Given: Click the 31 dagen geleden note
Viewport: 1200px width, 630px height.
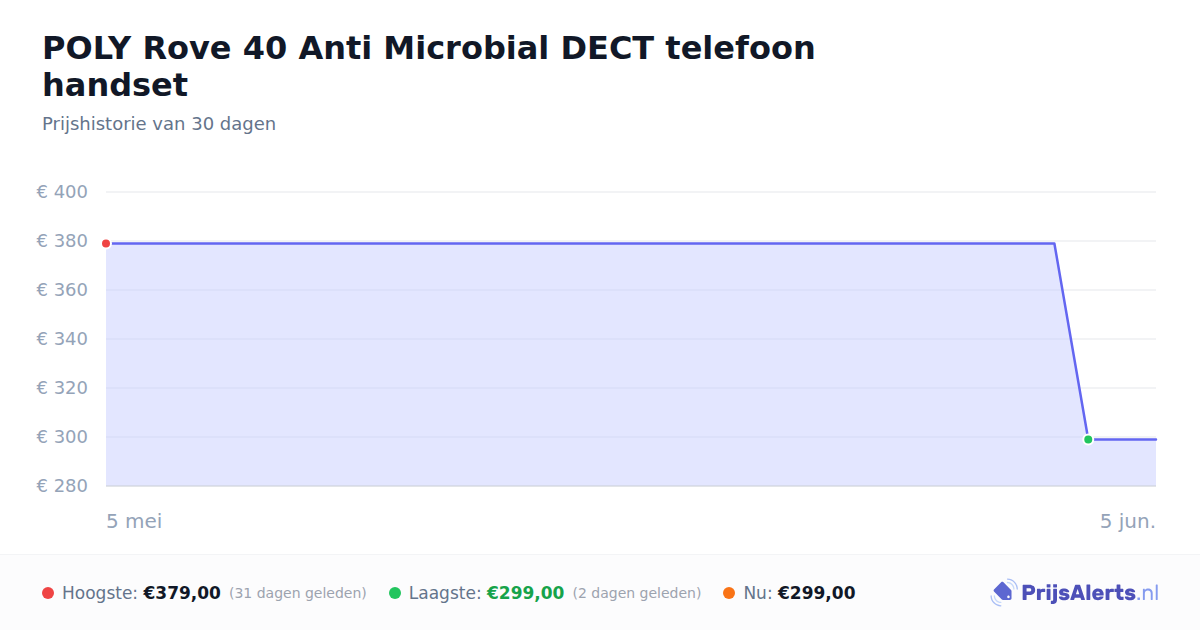Looking at the screenshot, I should tap(298, 593).
